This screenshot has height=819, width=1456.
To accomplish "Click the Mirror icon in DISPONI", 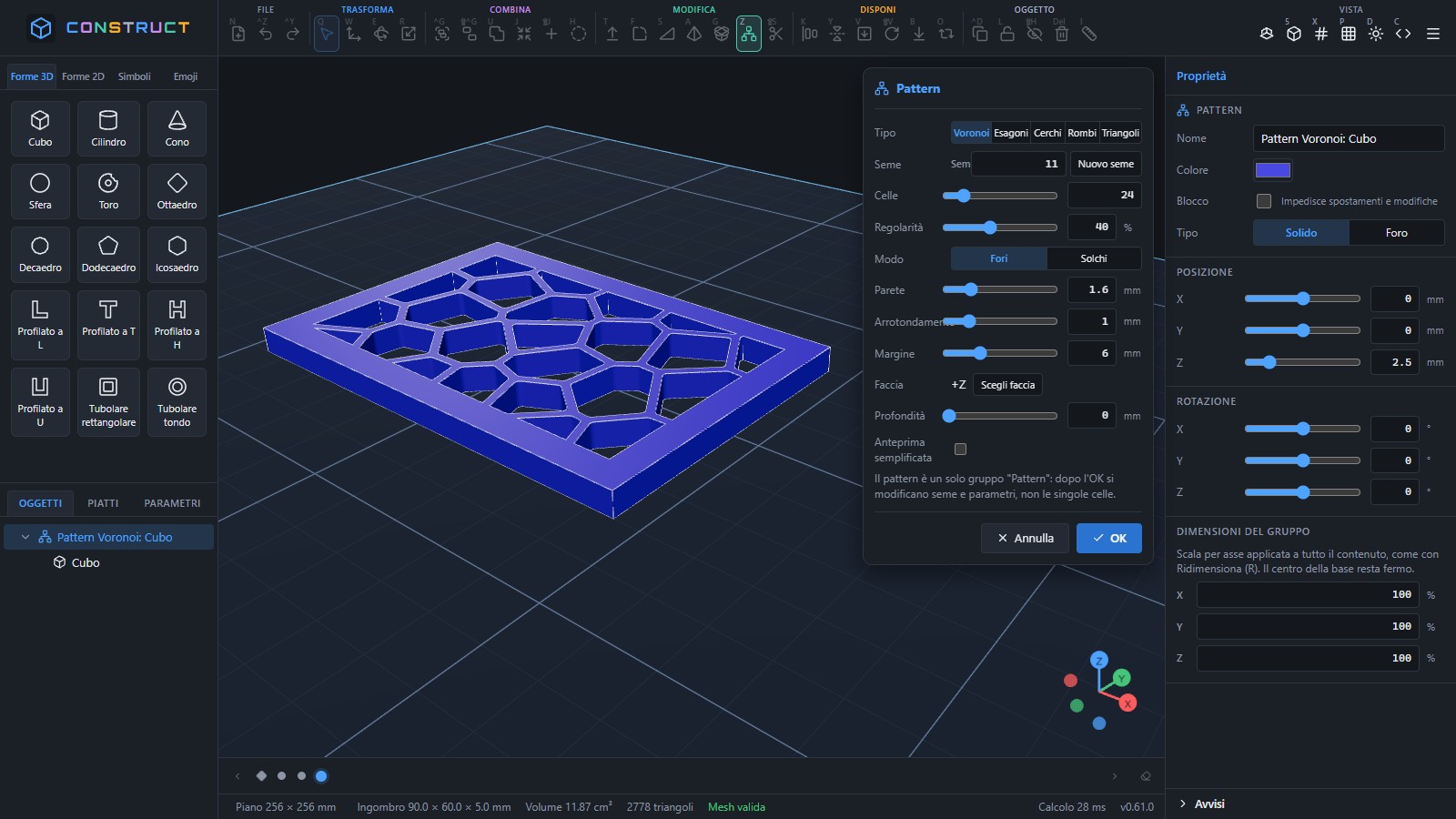I will 837,34.
